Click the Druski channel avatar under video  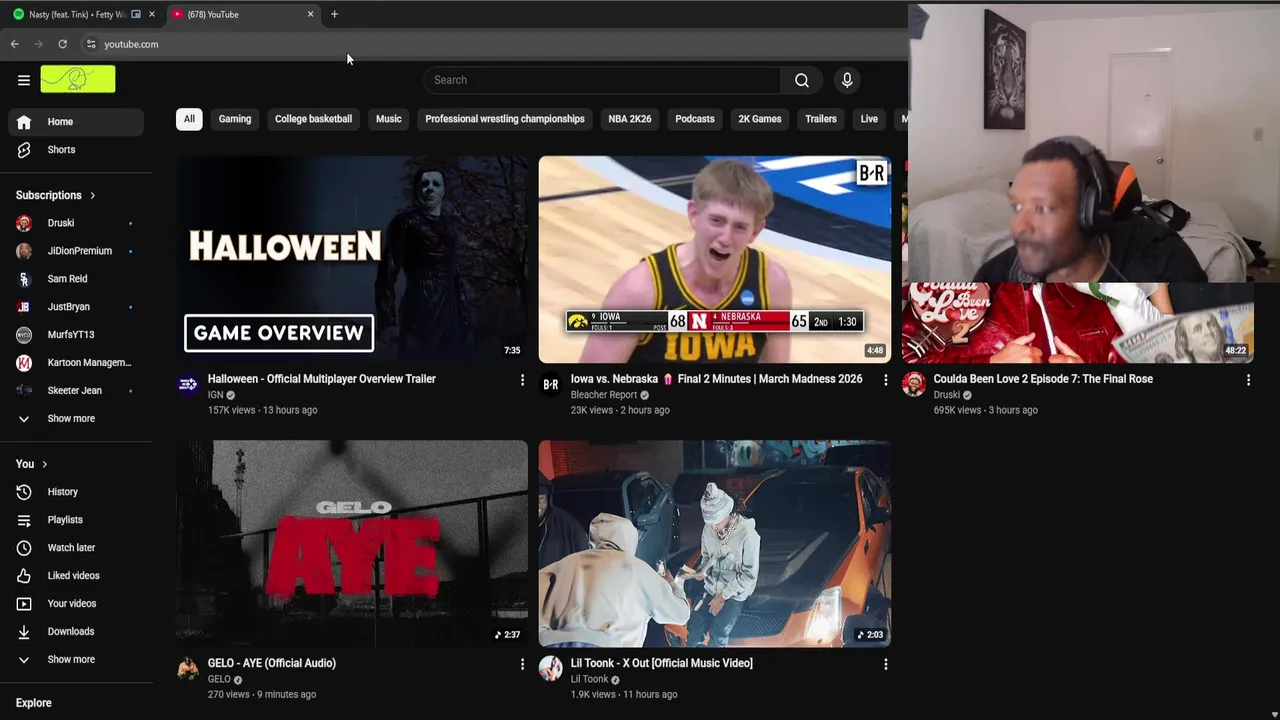(914, 385)
